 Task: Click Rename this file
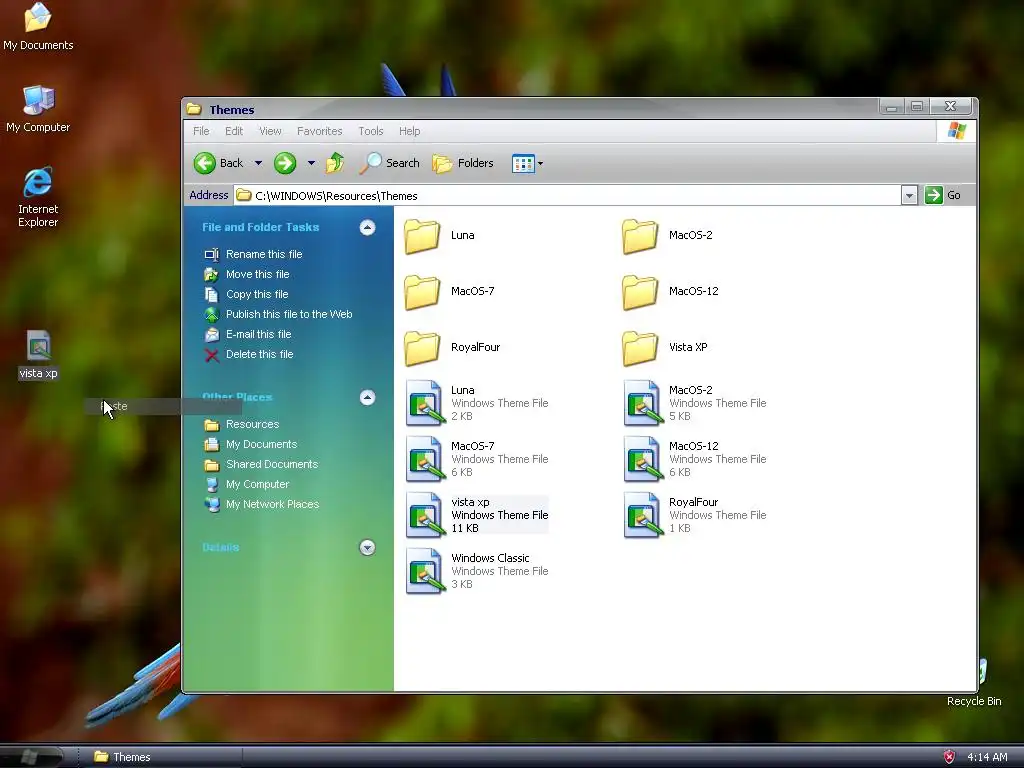[264, 254]
